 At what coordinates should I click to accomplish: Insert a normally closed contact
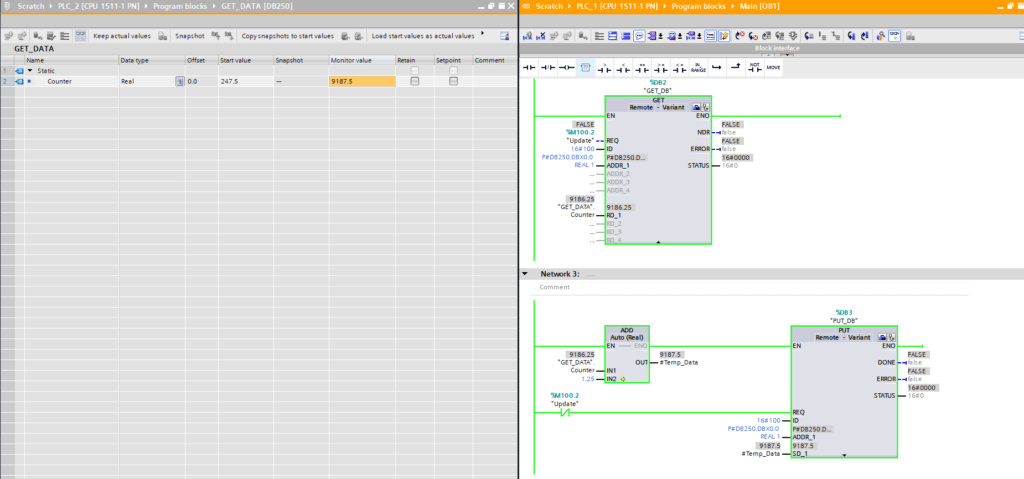tap(549, 68)
